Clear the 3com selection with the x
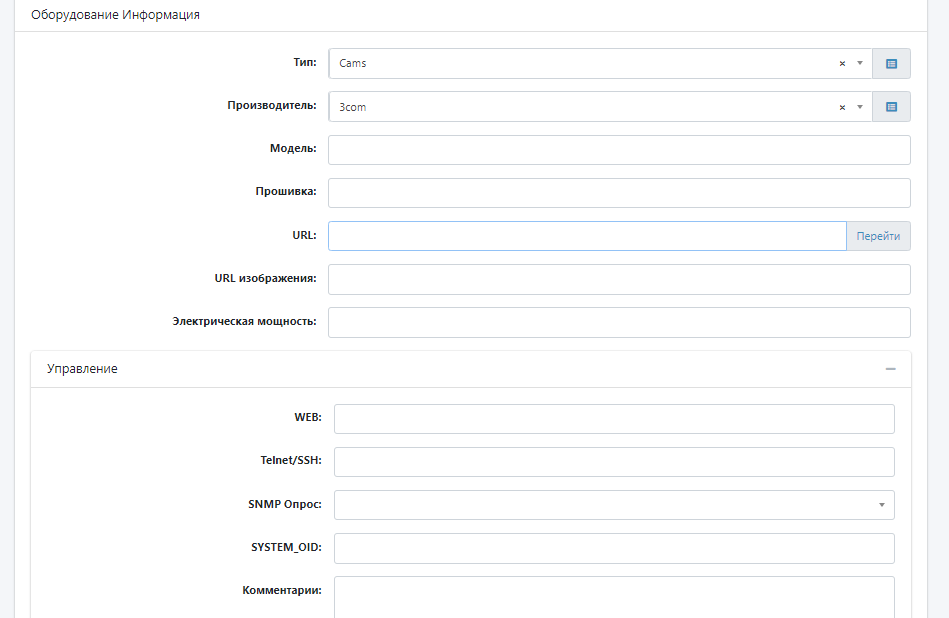Image resolution: width=949 pixels, height=618 pixels. (842, 107)
